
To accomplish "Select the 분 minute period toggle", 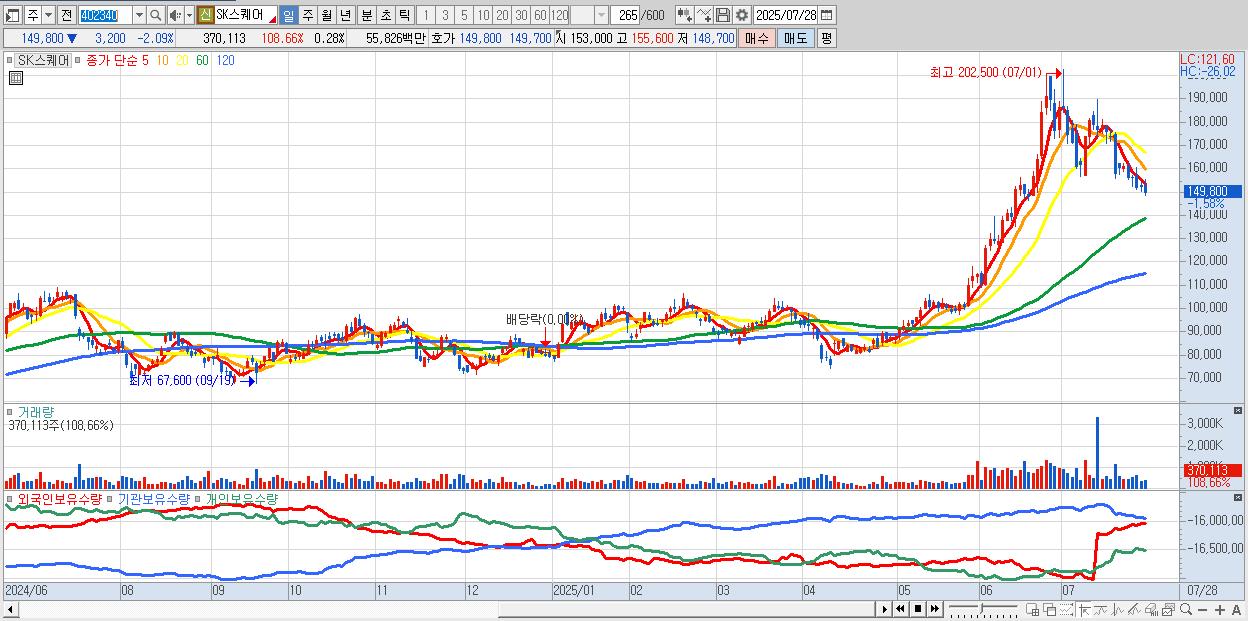I will (366, 15).
